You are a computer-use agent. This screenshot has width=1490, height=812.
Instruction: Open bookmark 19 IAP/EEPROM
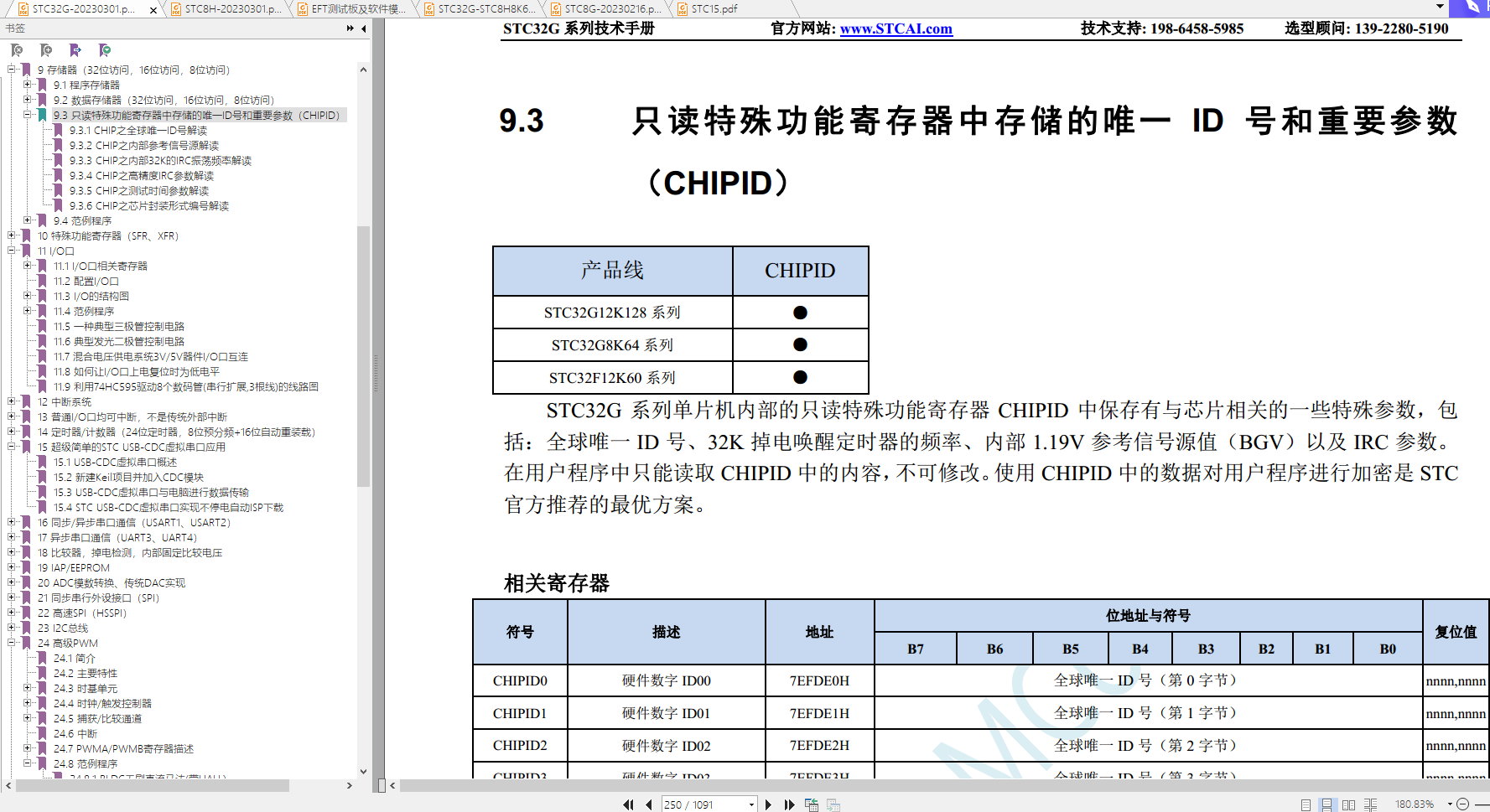click(x=73, y=567)
